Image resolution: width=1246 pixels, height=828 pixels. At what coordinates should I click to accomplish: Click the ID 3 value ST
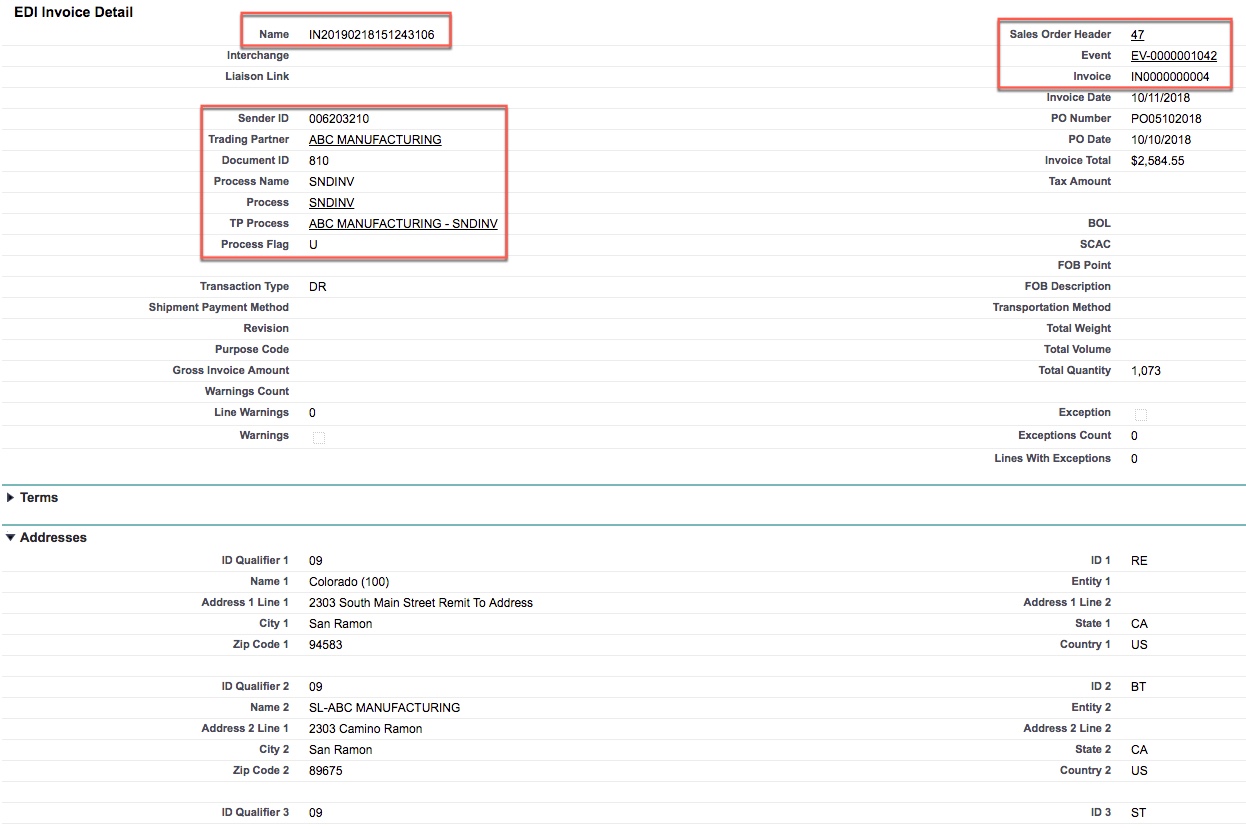pos(1139,813)
